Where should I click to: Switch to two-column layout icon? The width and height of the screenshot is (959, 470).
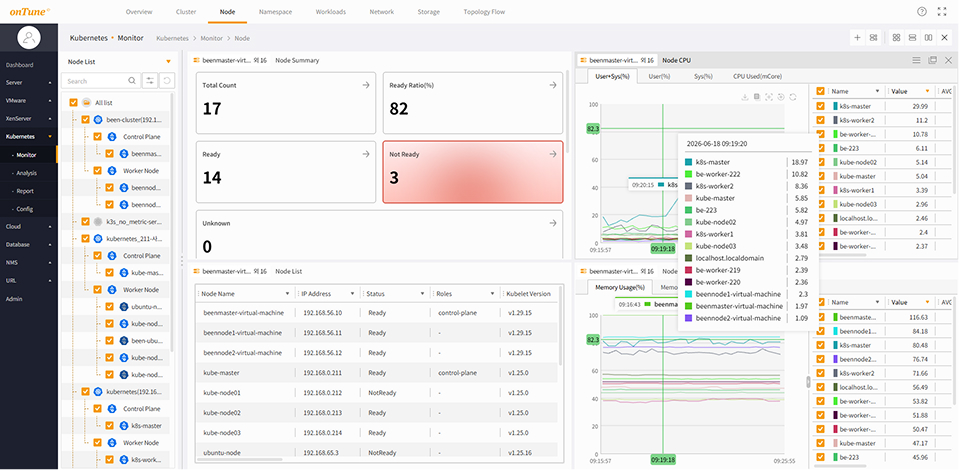[929, 38]
